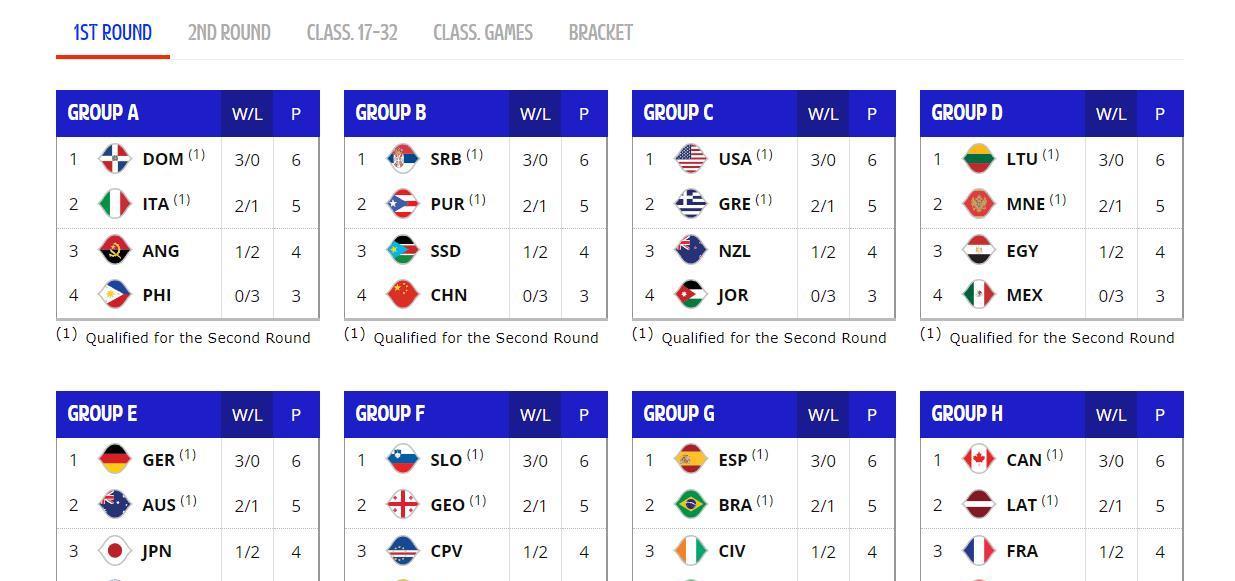Click the Georgia flag icon
Image resolution: width=1235 pixels, height=581 pixels.
click(402, 505)
